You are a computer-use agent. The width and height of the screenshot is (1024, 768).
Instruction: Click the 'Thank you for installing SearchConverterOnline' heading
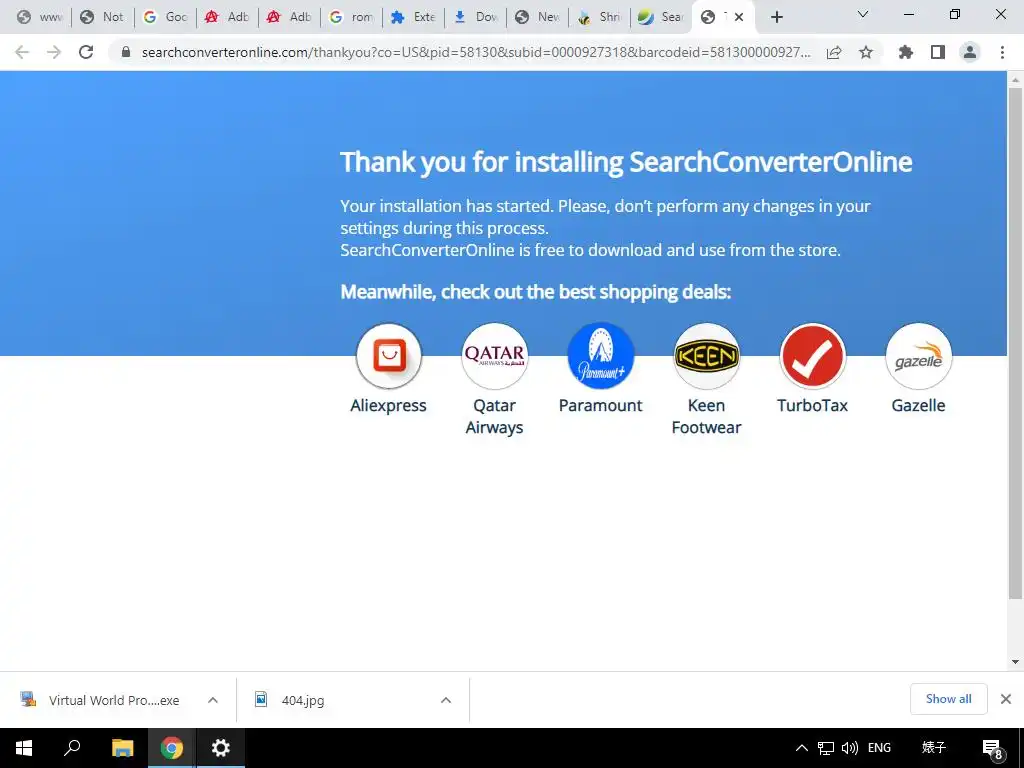(626, 162)
